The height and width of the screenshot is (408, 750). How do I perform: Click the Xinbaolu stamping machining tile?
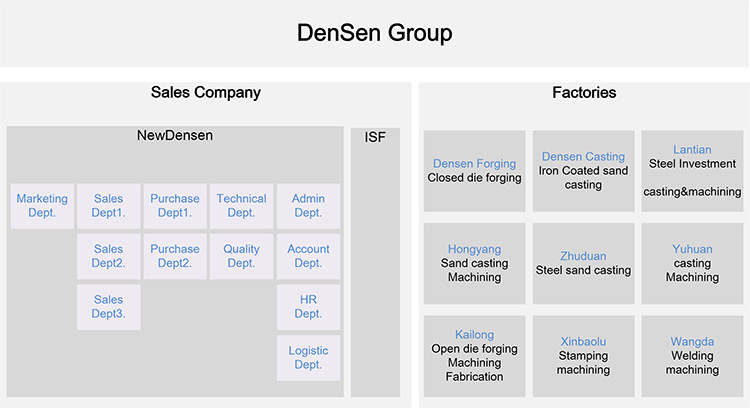(583, 355)
